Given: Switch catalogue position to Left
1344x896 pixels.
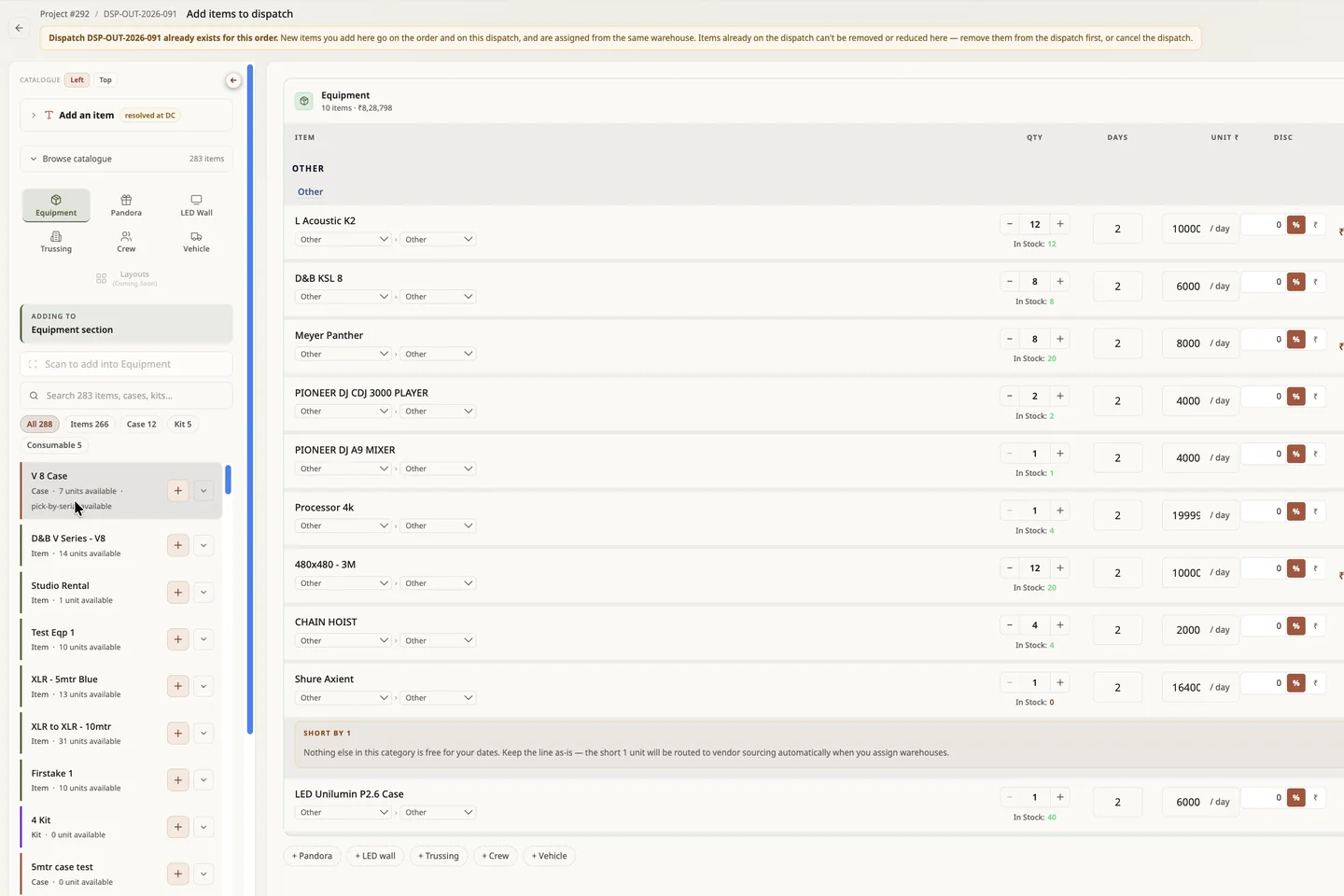Looking at the screenshot, I should pyautogui.click(x=77, y=80).
